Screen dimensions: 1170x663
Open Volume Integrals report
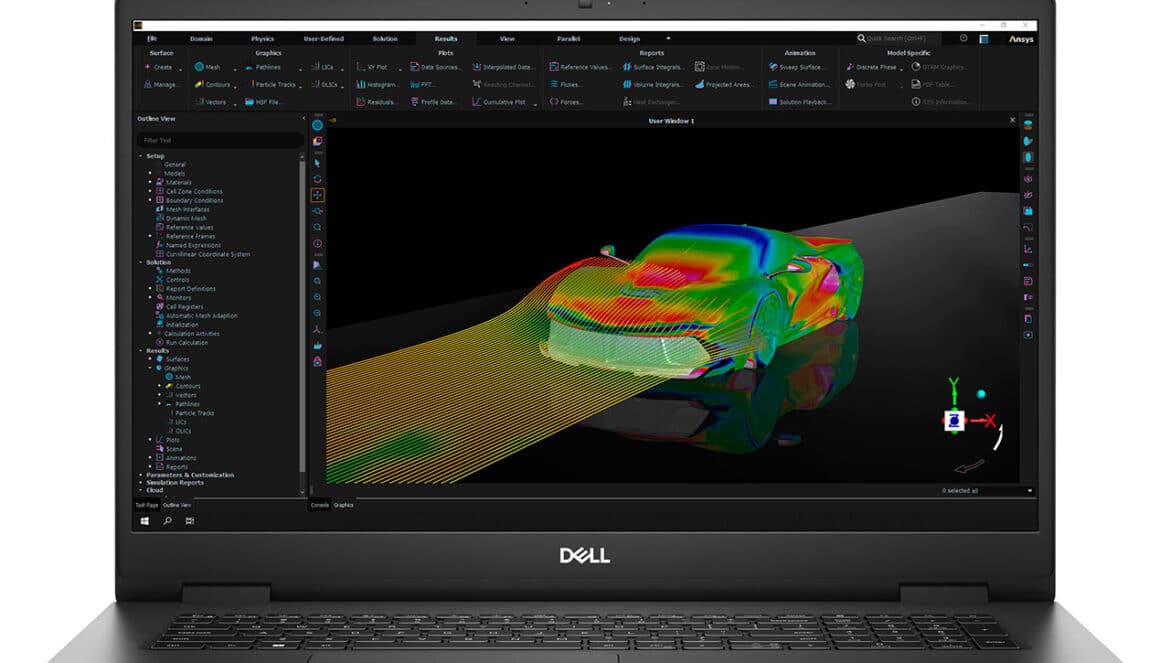tap(652, 84)
